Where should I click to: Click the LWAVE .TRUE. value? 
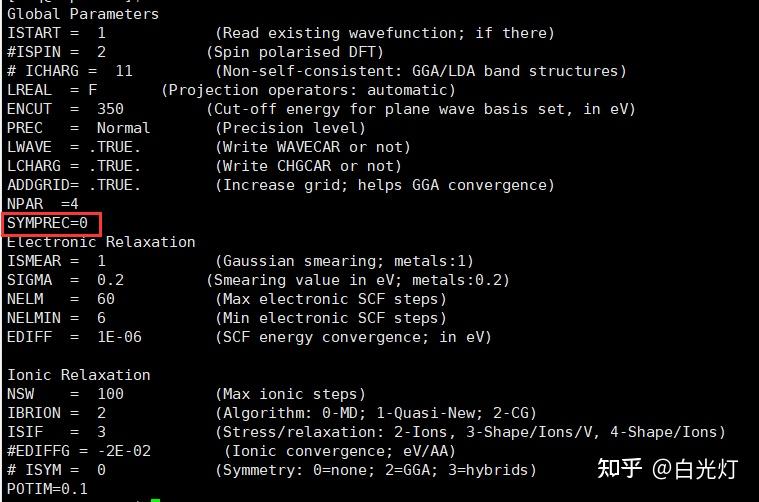tap(114, 147)
